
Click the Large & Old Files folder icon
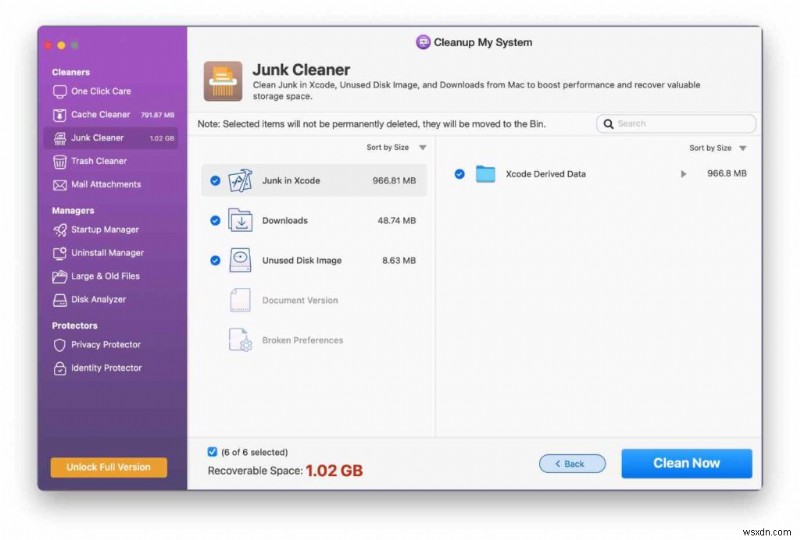(60, 277)
